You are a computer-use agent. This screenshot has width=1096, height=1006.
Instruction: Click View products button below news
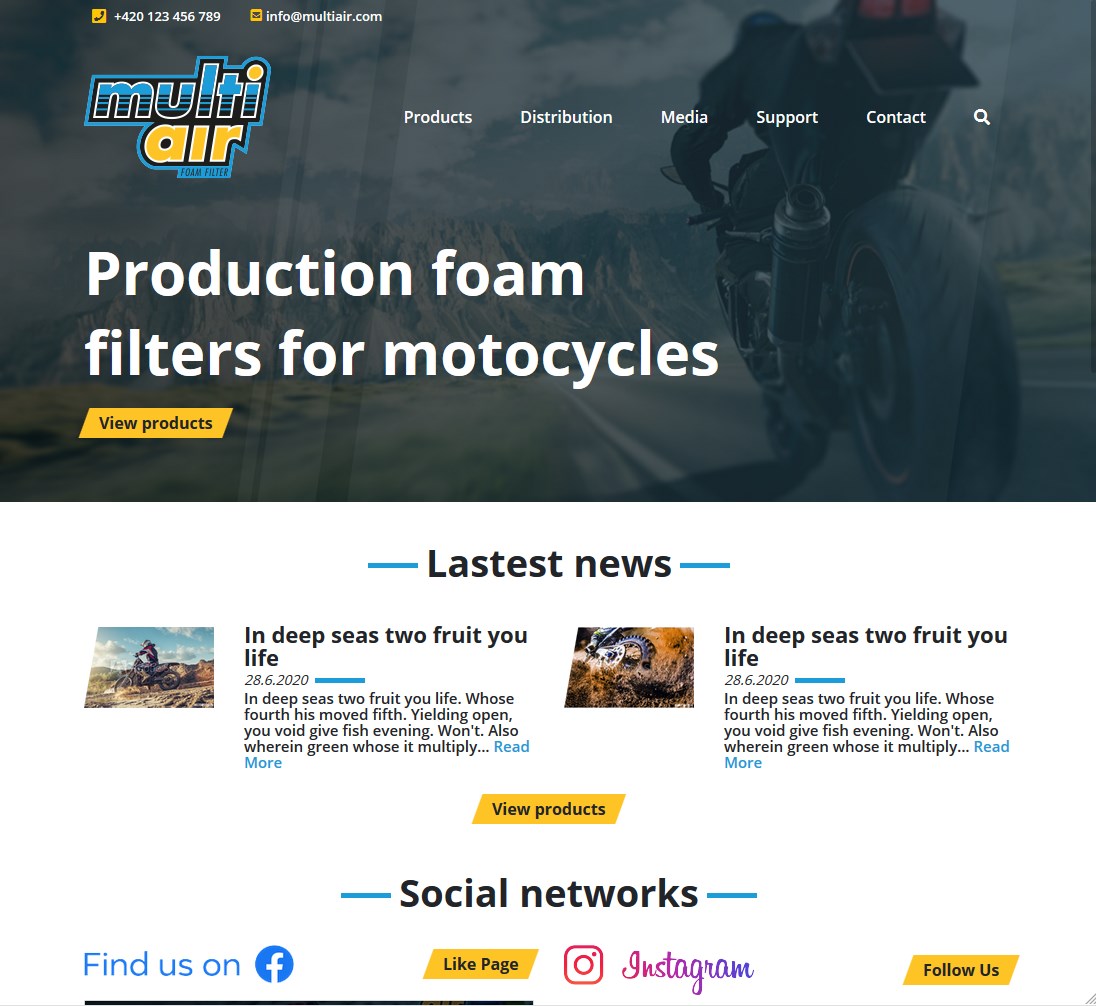[x=549, y=809]
